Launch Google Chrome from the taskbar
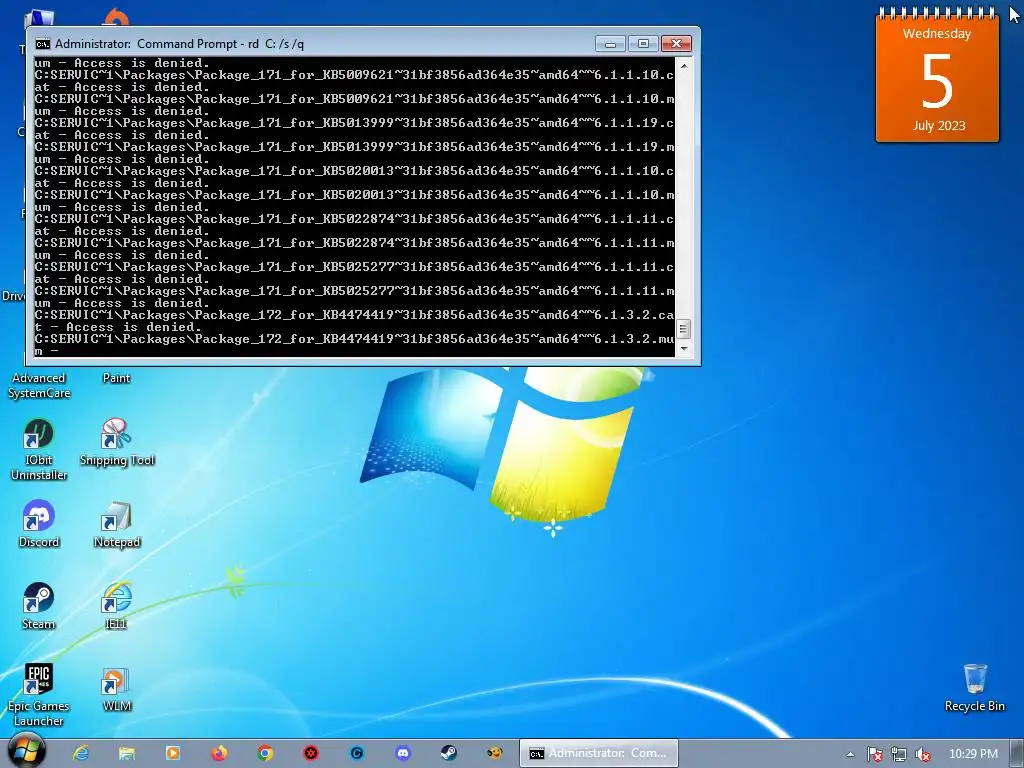The width and height of the screenshot is (1024, 768). coord(264,753)
